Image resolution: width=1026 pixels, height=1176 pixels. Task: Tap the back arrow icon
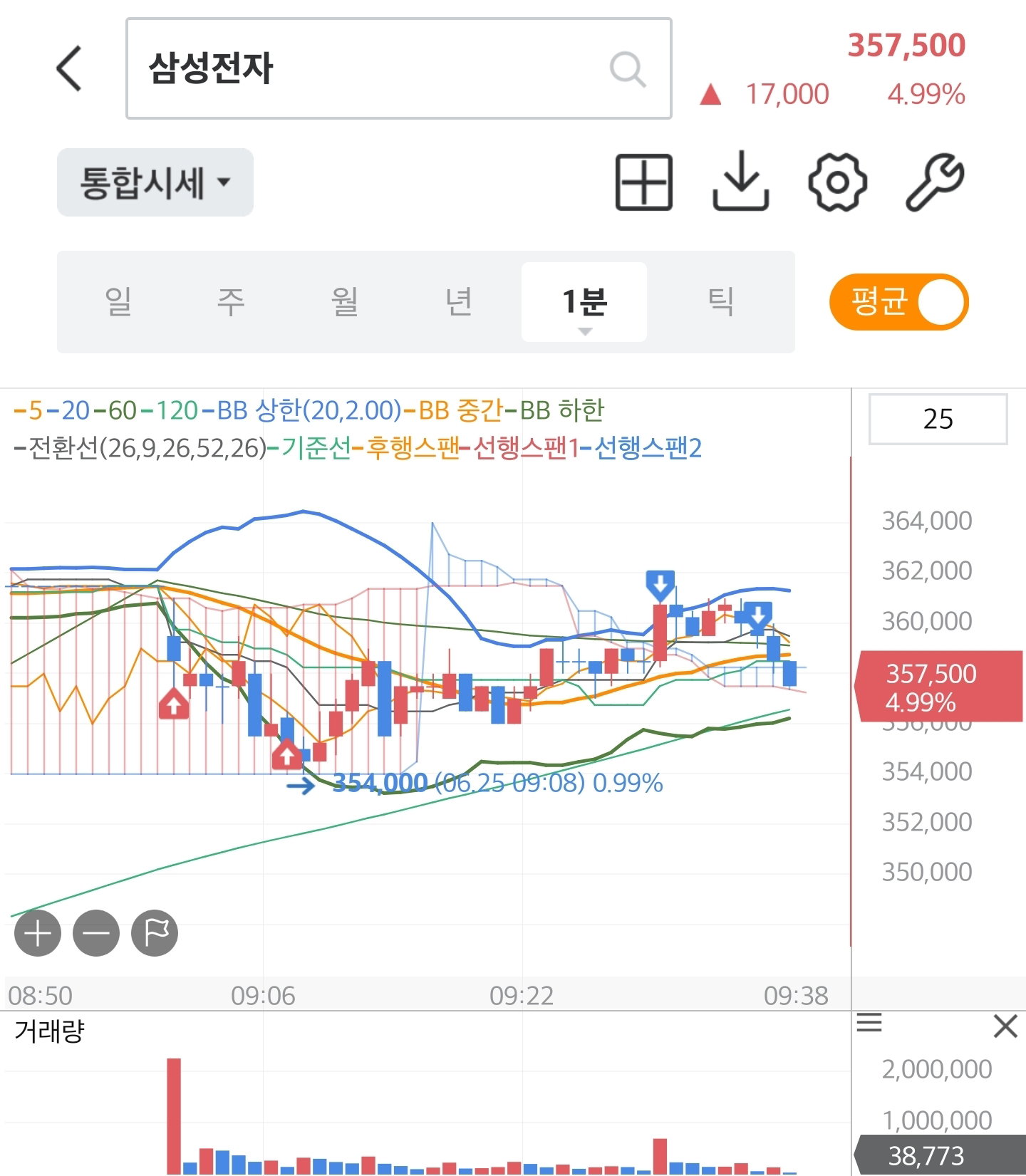(x=69, y=69)
